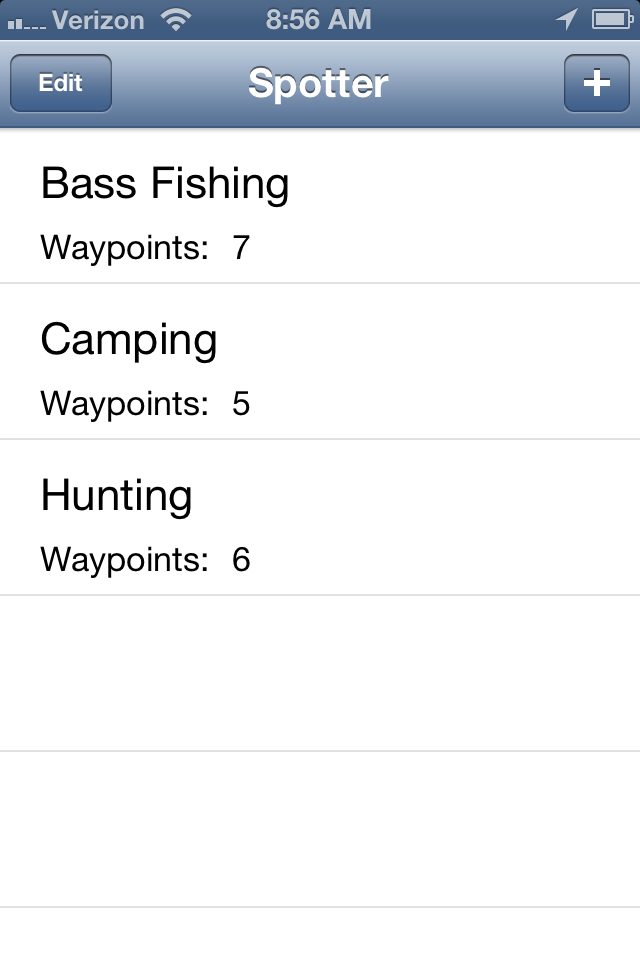640x960 pixels.
Task: Tap the plus icon to add a new list
Action: coord(597,83)
